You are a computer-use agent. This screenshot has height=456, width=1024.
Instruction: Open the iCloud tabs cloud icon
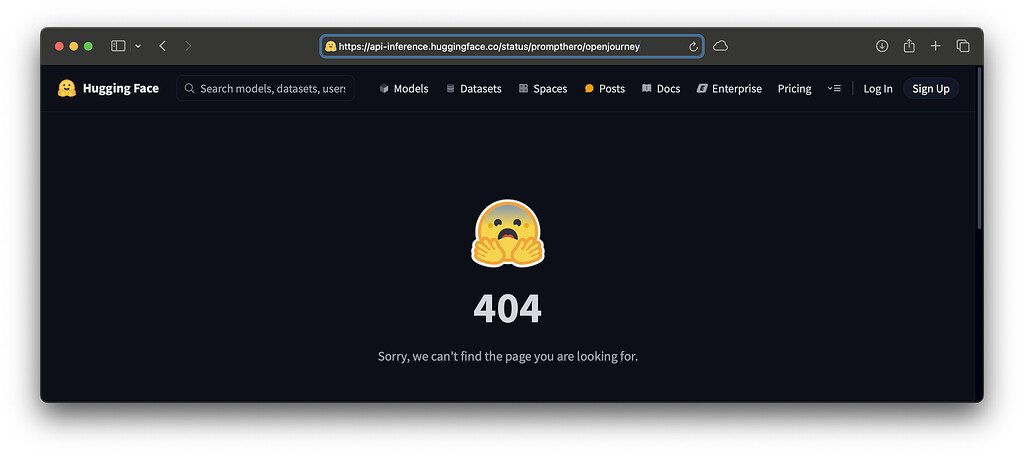click(720, 46)
